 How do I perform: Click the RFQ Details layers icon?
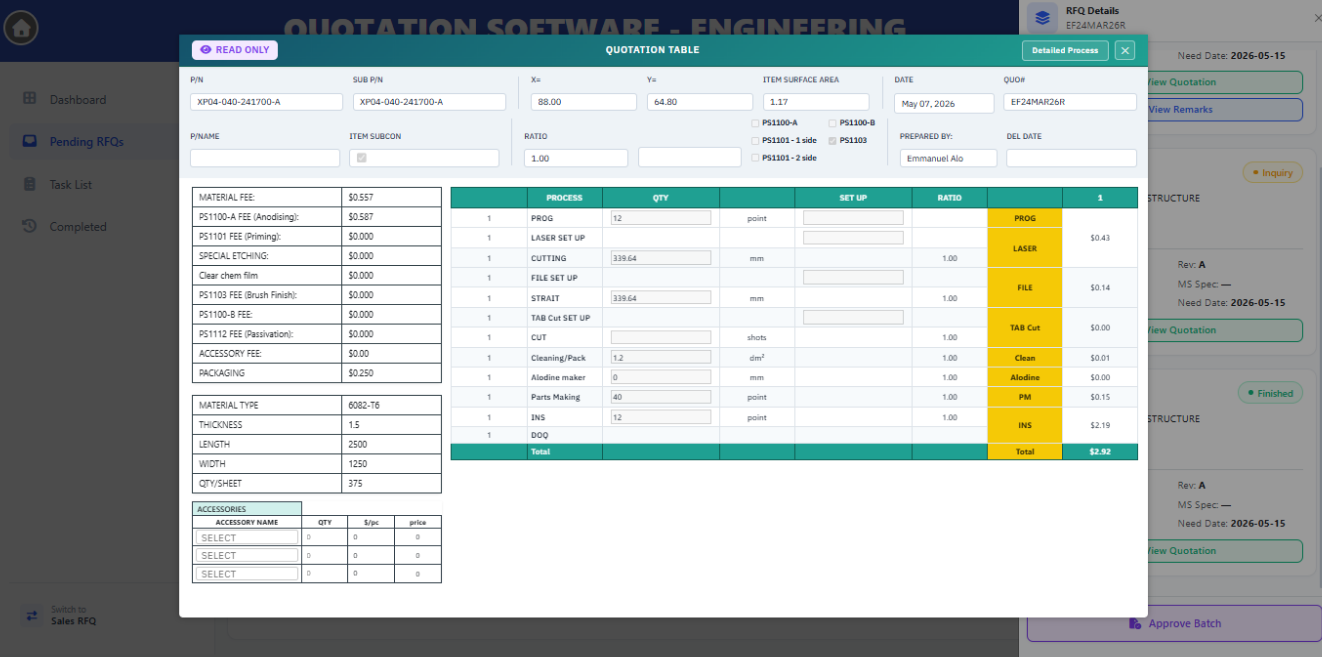pyautogui.click(x=1044, y=17)
